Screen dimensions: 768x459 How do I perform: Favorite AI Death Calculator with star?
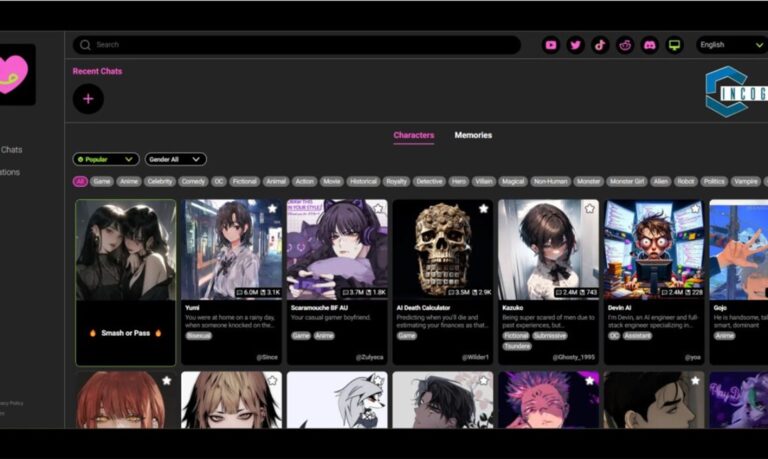click(483, 209)
